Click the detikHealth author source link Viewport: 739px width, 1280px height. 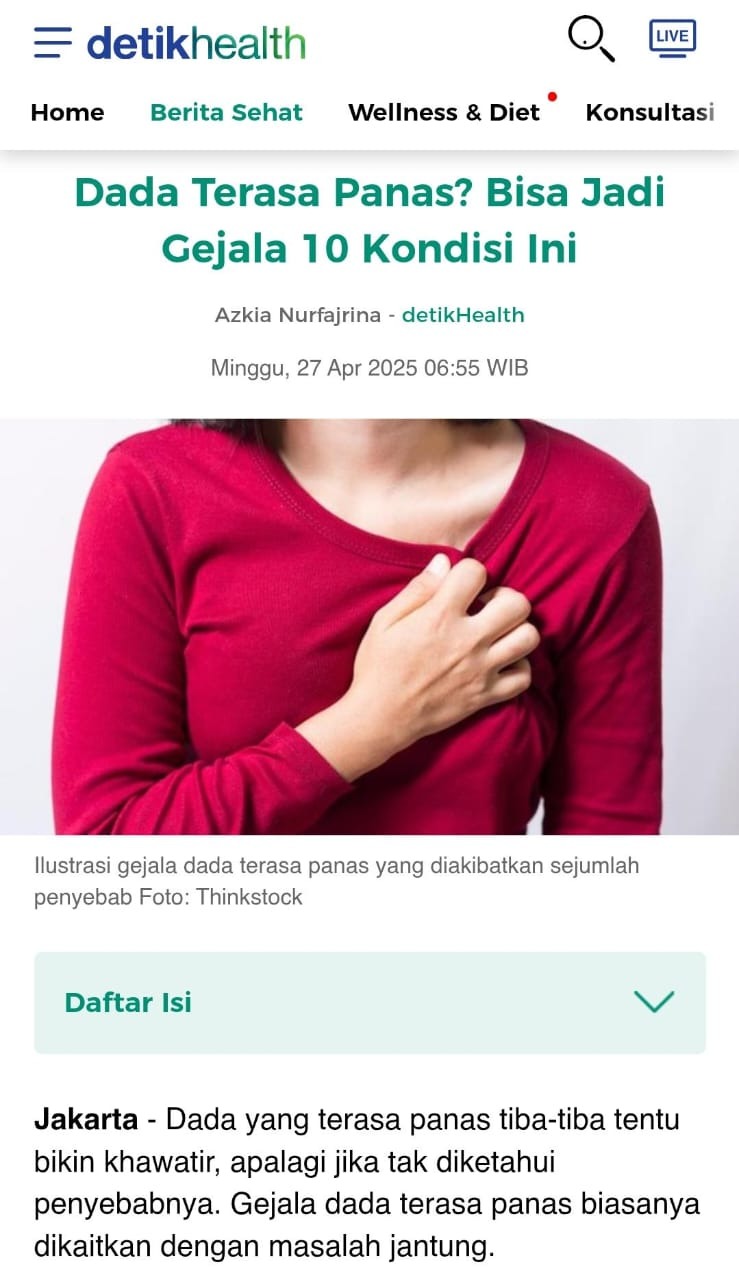(463, 315)
